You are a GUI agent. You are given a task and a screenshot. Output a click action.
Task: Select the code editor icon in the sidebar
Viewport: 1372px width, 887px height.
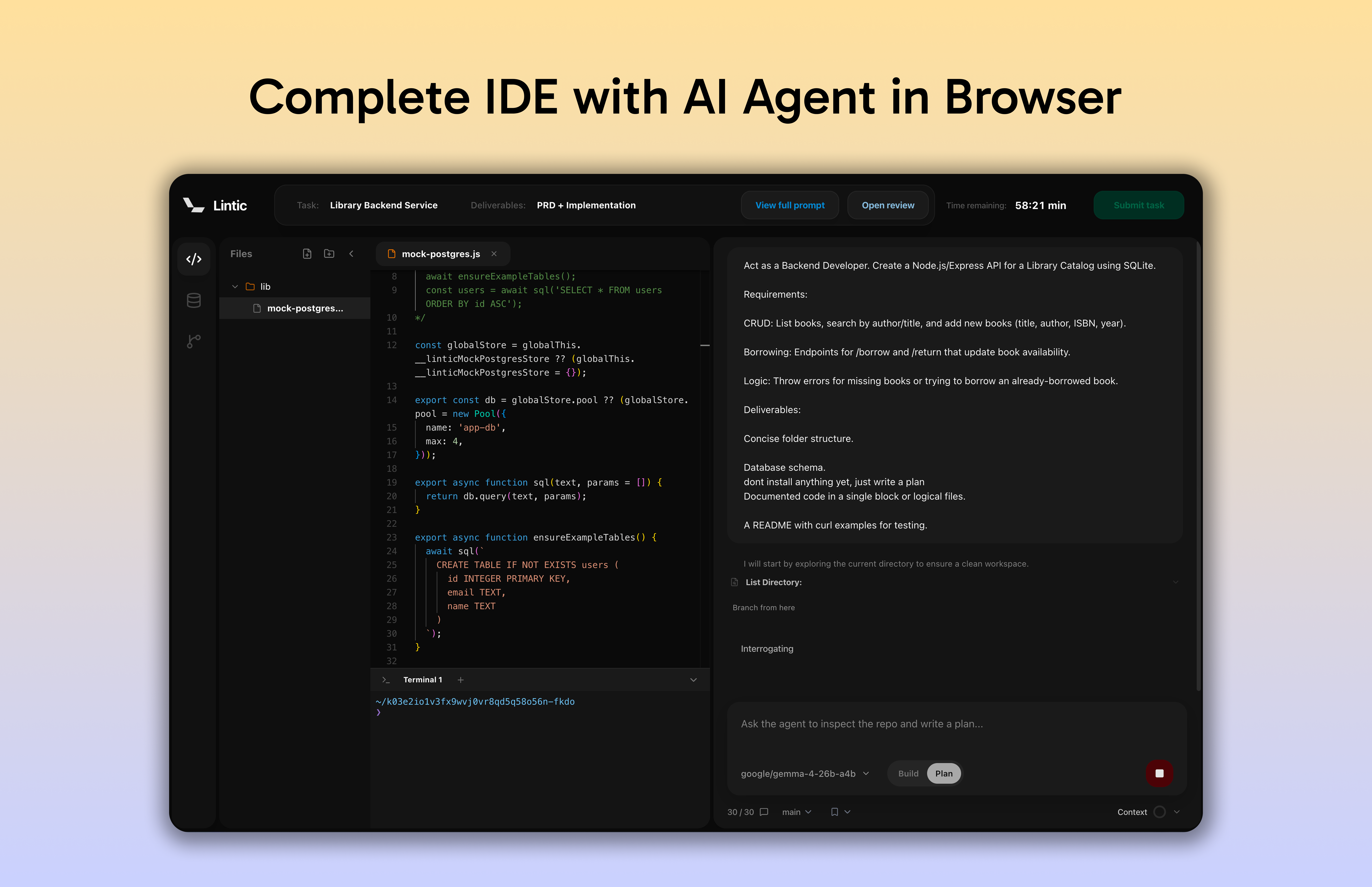[194, 259]
